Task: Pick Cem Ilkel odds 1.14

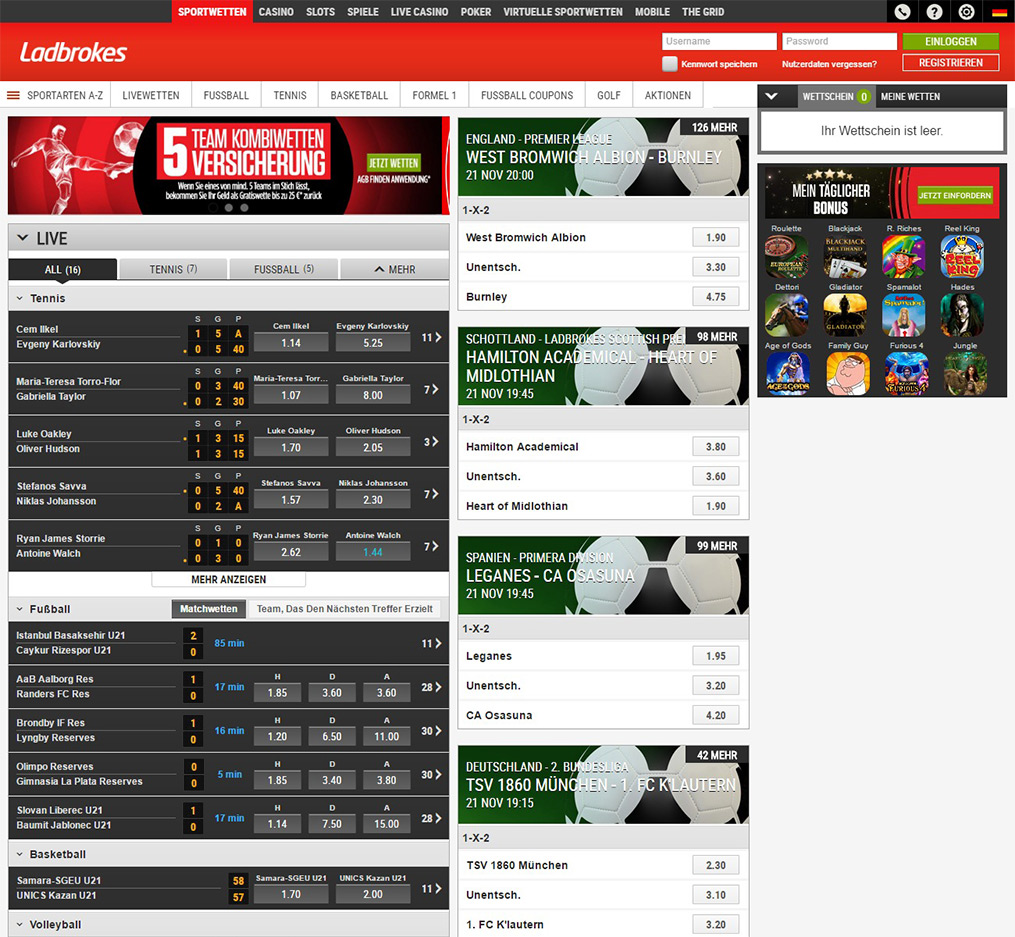Action: 291,343
